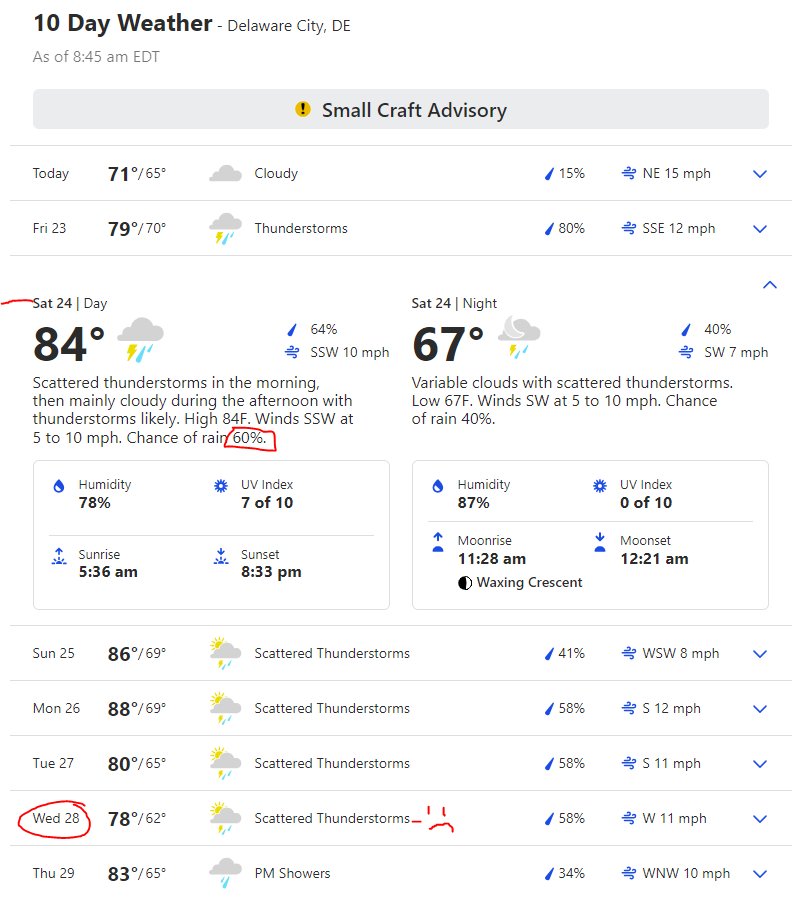Select the Tue 27 Scattered Thunderstorms row
The image size is (792, 900).
[401, 763]
